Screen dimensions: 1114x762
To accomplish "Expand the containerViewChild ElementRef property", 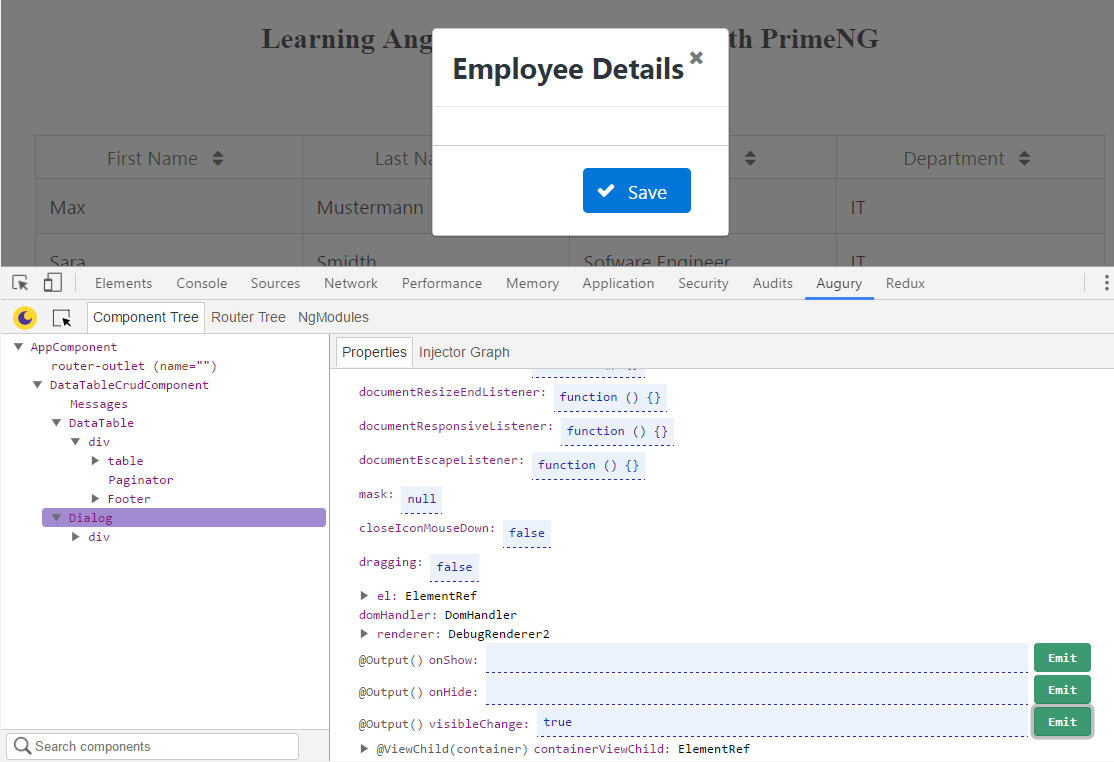I will tap(364, 749).
